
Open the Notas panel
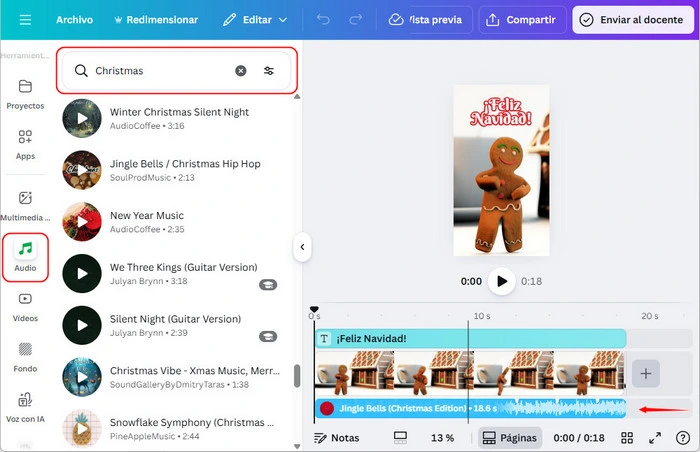point(337,438)
